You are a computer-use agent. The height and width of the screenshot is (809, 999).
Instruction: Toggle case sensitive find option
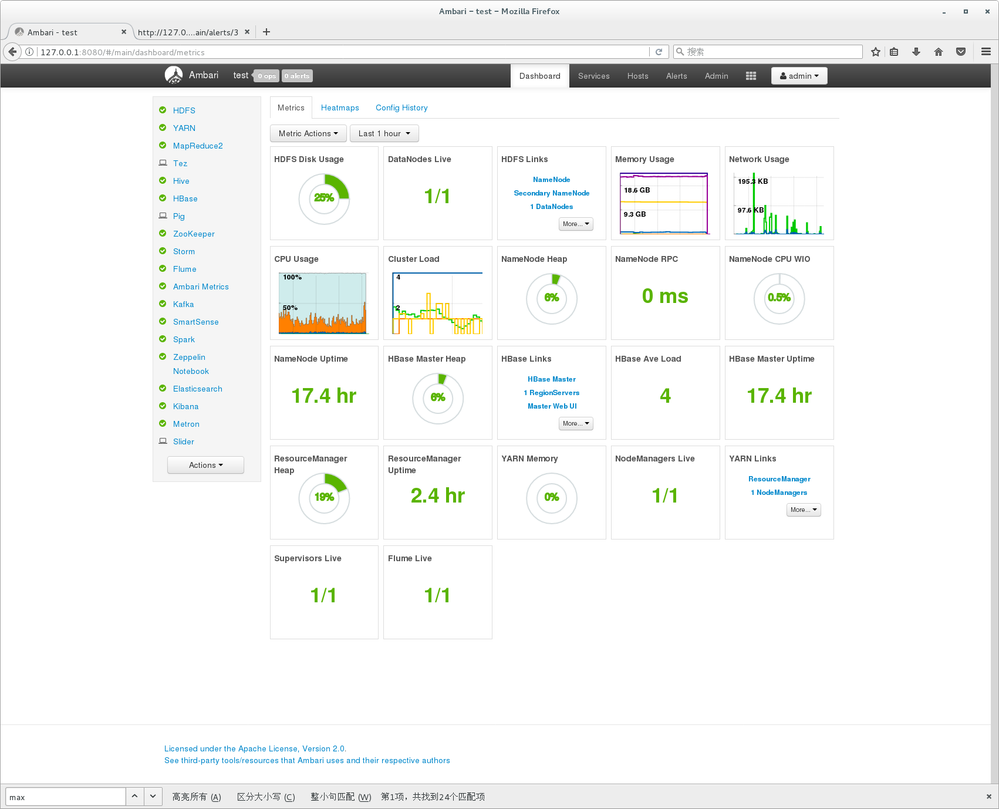[266, 797]
